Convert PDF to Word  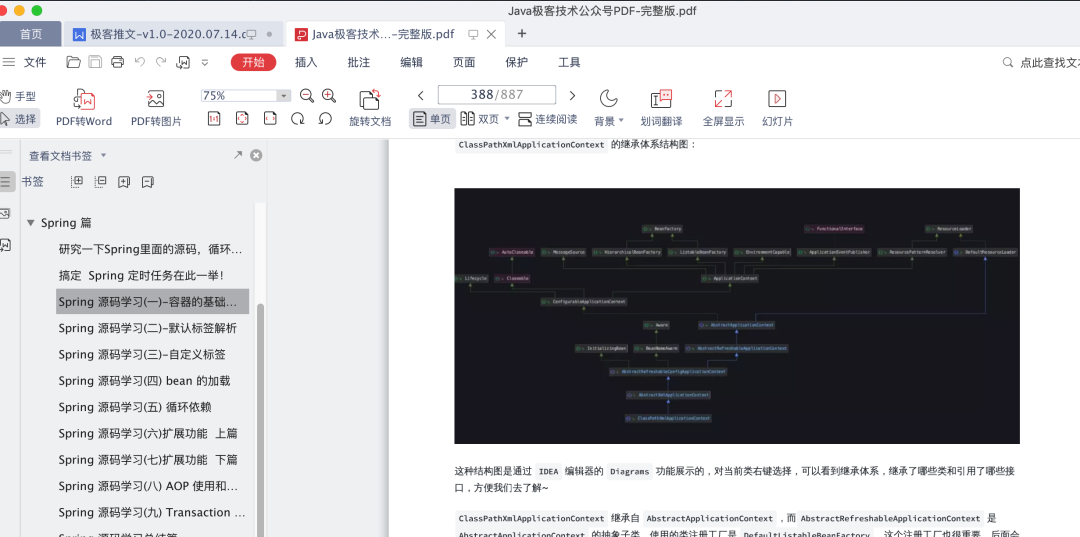[84, 108]
